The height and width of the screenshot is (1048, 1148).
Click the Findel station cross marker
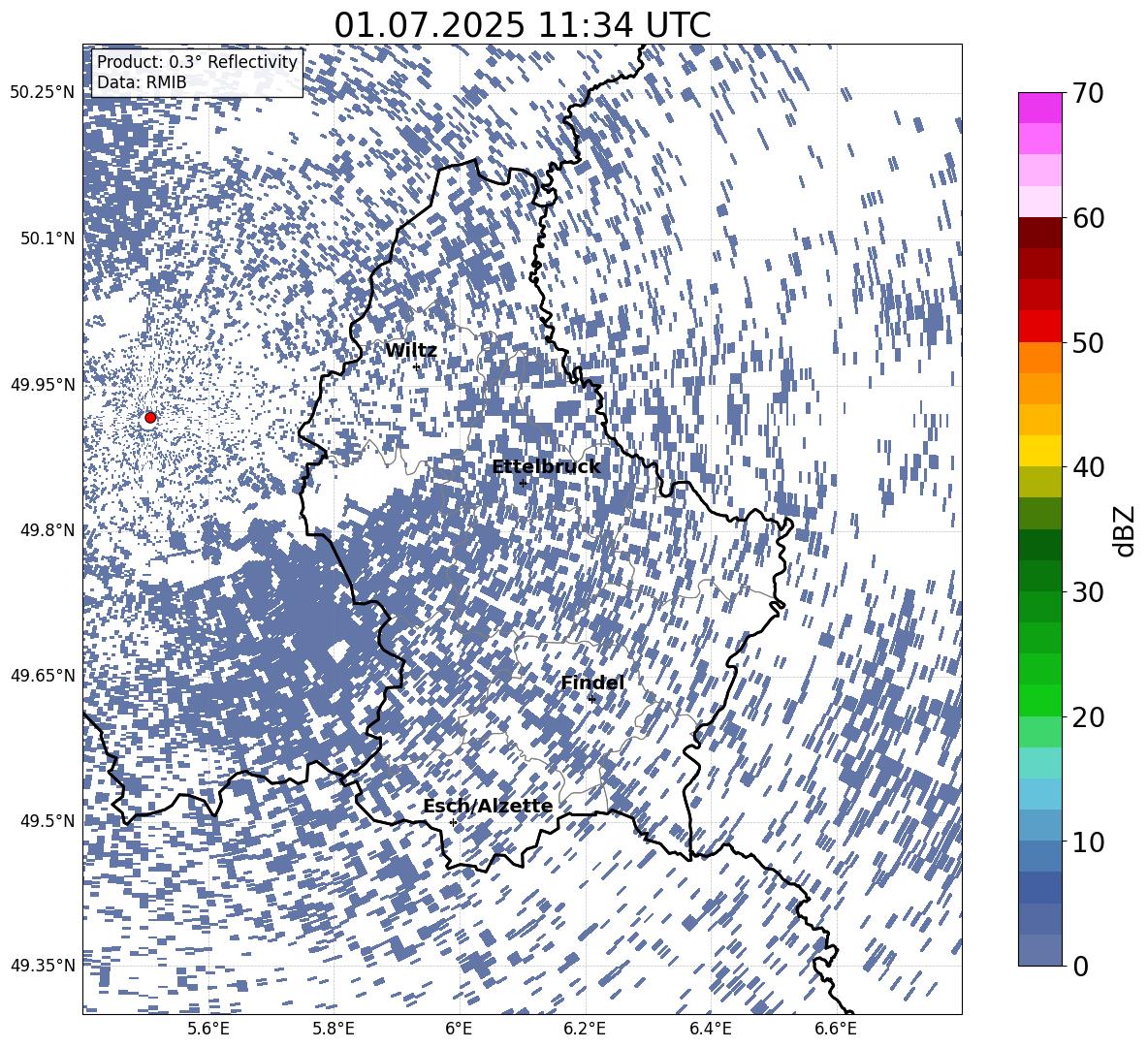(x=591, y=699)
